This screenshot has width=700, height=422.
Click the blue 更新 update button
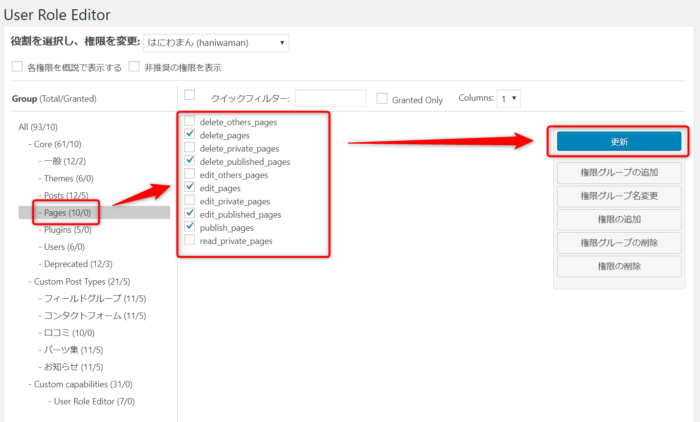[618, 142]
